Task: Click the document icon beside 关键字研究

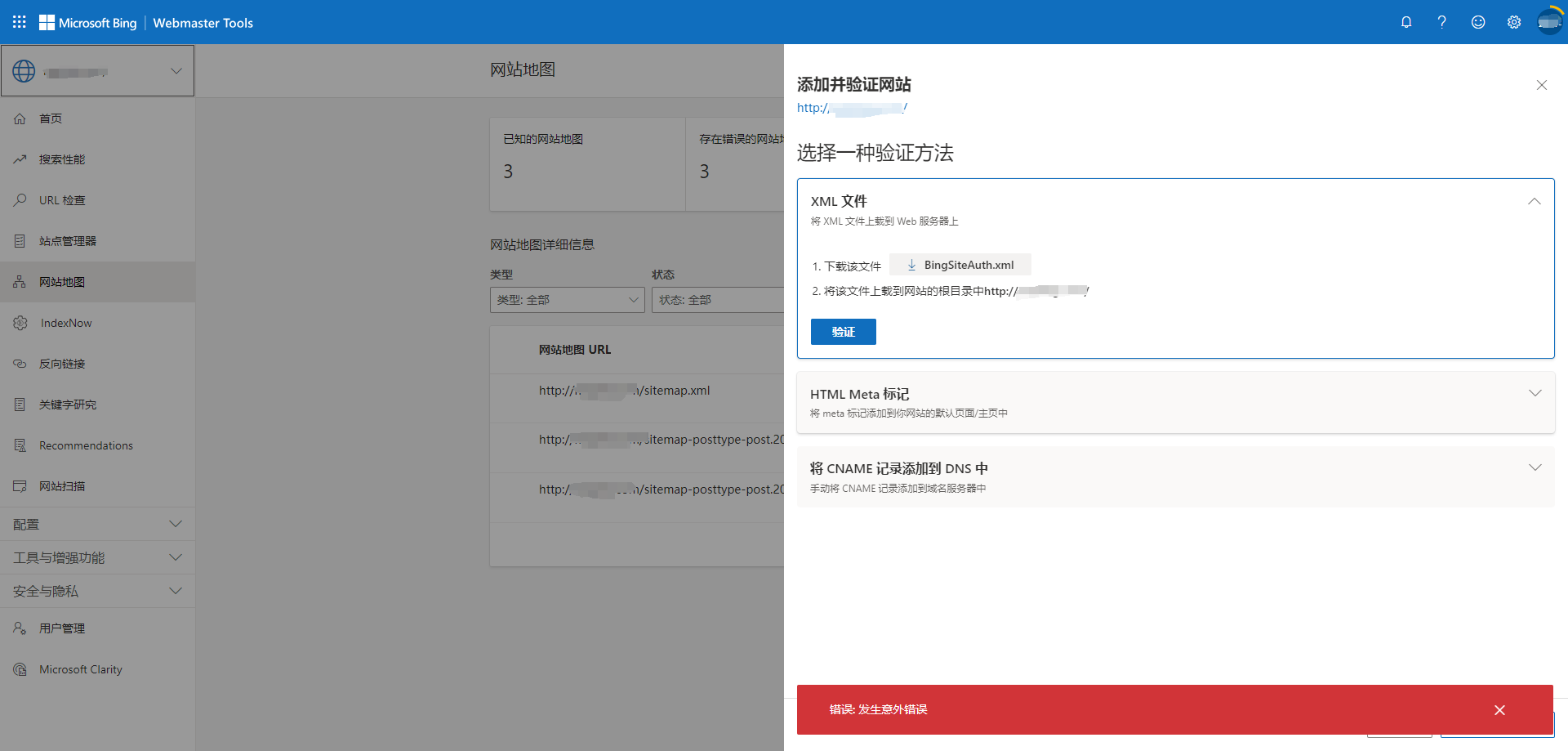Action: tap(20, 405)
